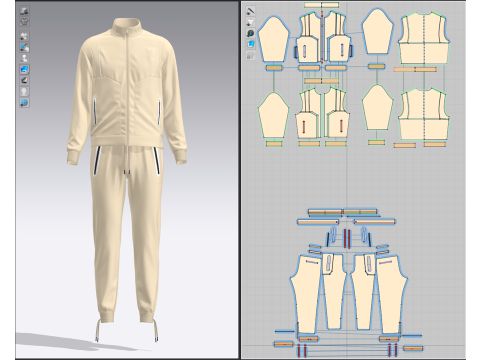
Task: Click the blue pin and shirt icon in 3D toolbar
Action: [x=24, y=47]
